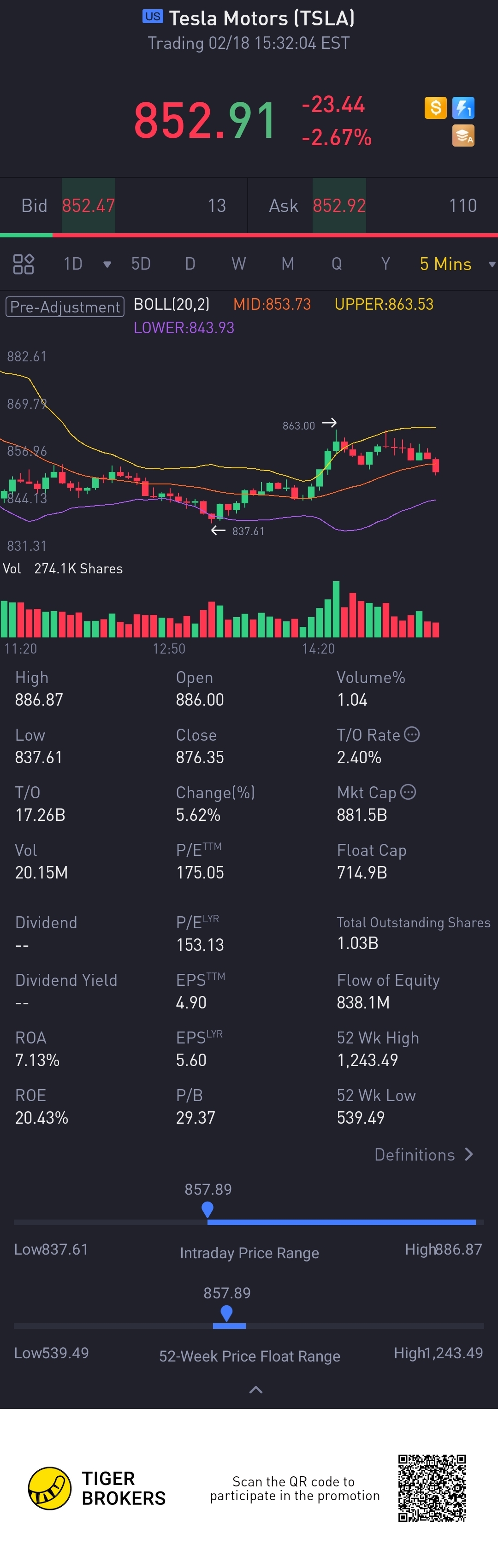The image size is (498, 1568).
Task: Open the Definitions link
Action: [x=424, y=1155]
